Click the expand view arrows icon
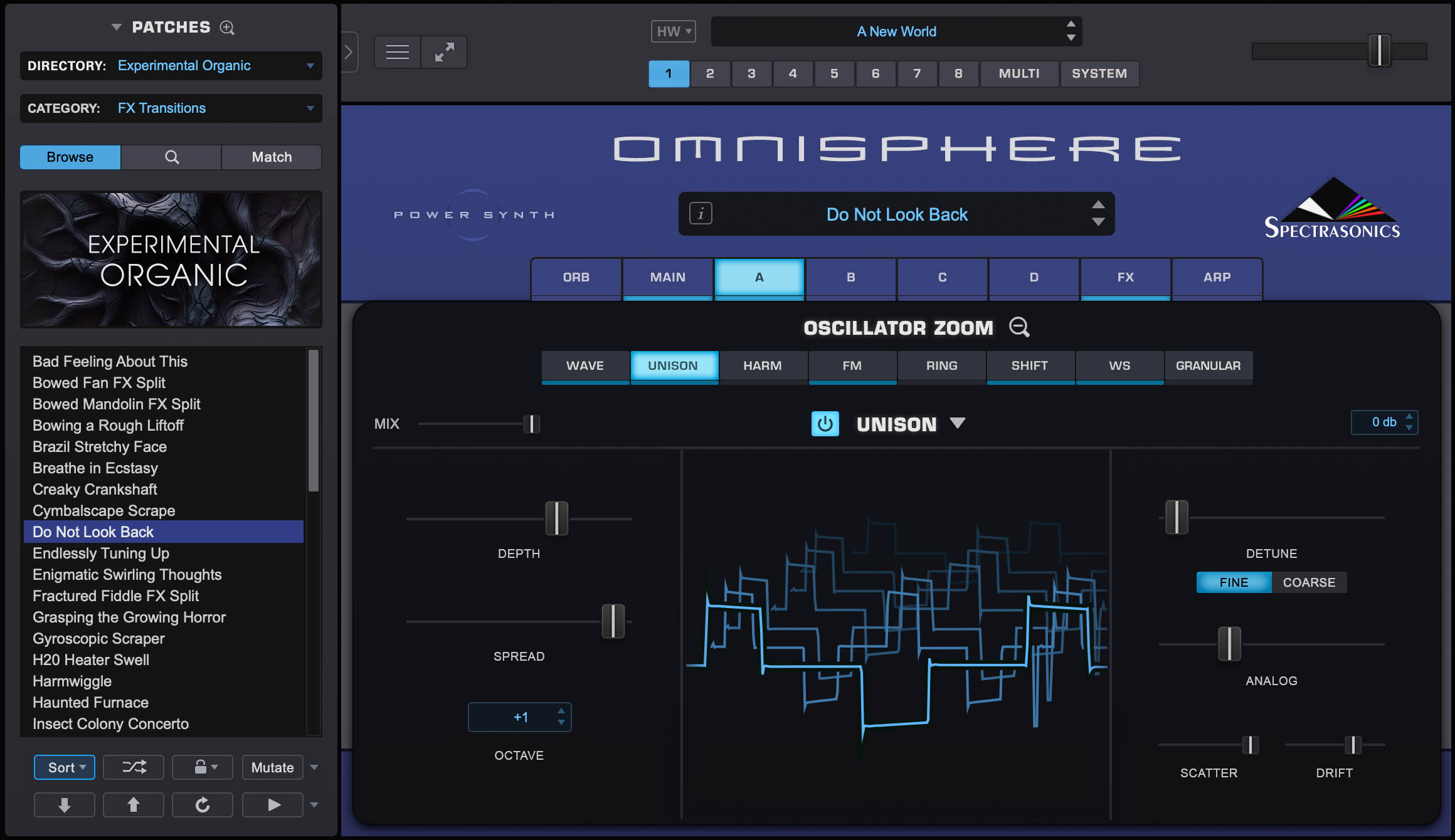This screenshot has height=840, width=1455. [x=444, y=51]
